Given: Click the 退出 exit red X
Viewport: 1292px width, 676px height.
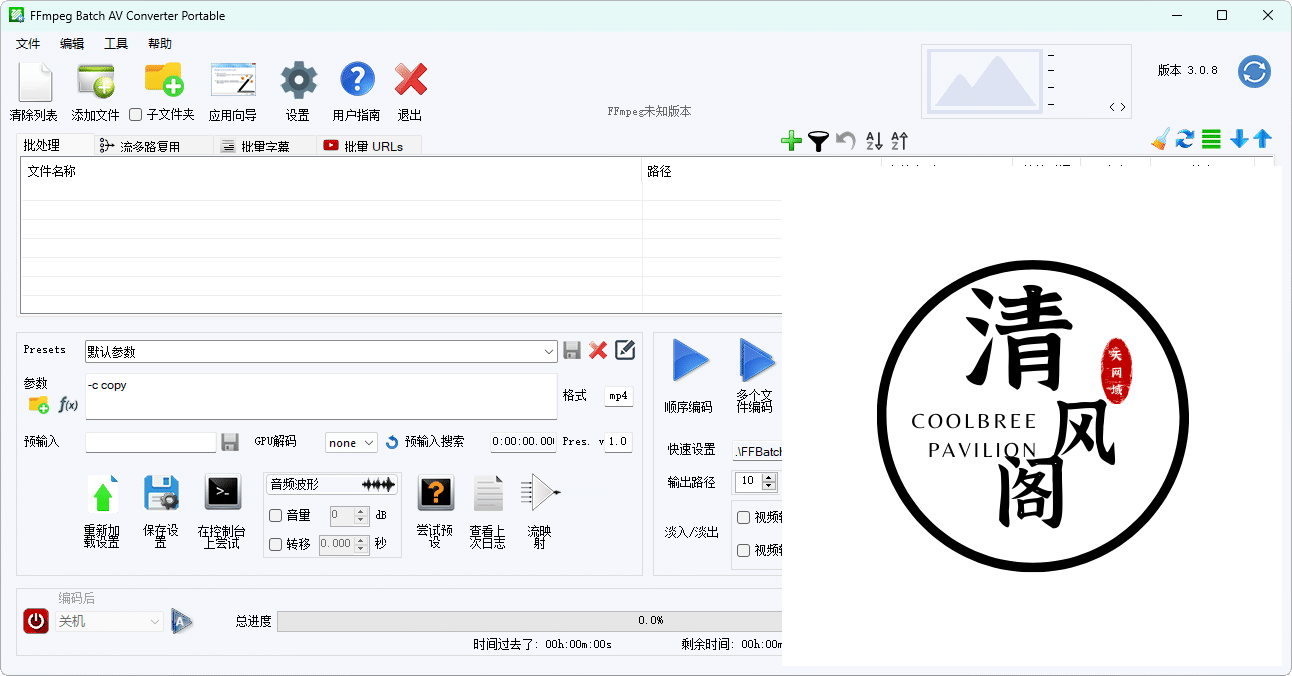Looking at the screenshot, I should [410, 80].
